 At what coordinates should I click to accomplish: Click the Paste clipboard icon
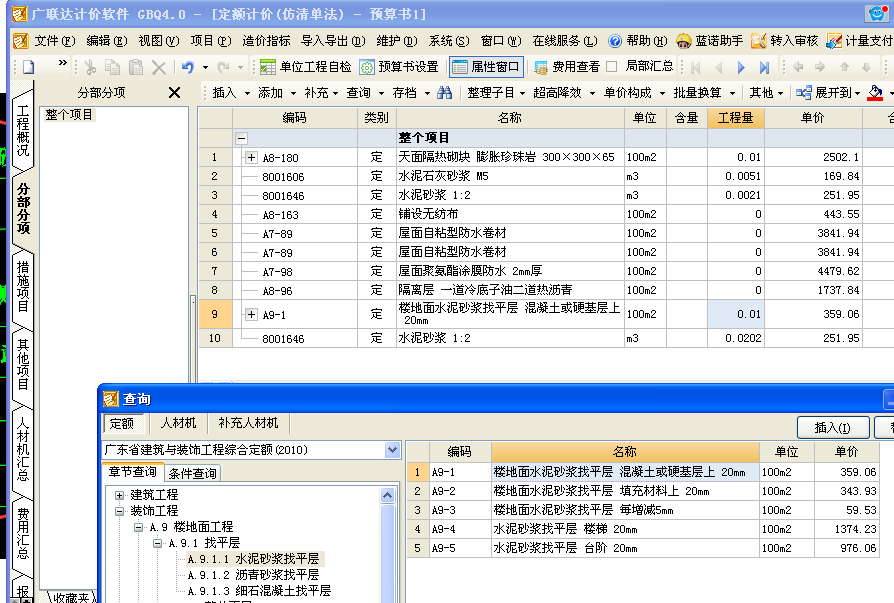coord(136,67)
